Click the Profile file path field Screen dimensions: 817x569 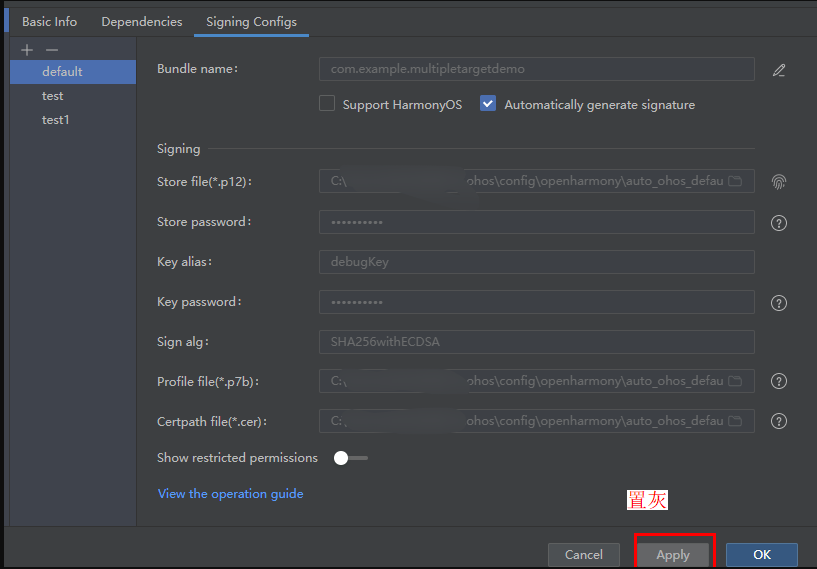(x=537, y=381)
